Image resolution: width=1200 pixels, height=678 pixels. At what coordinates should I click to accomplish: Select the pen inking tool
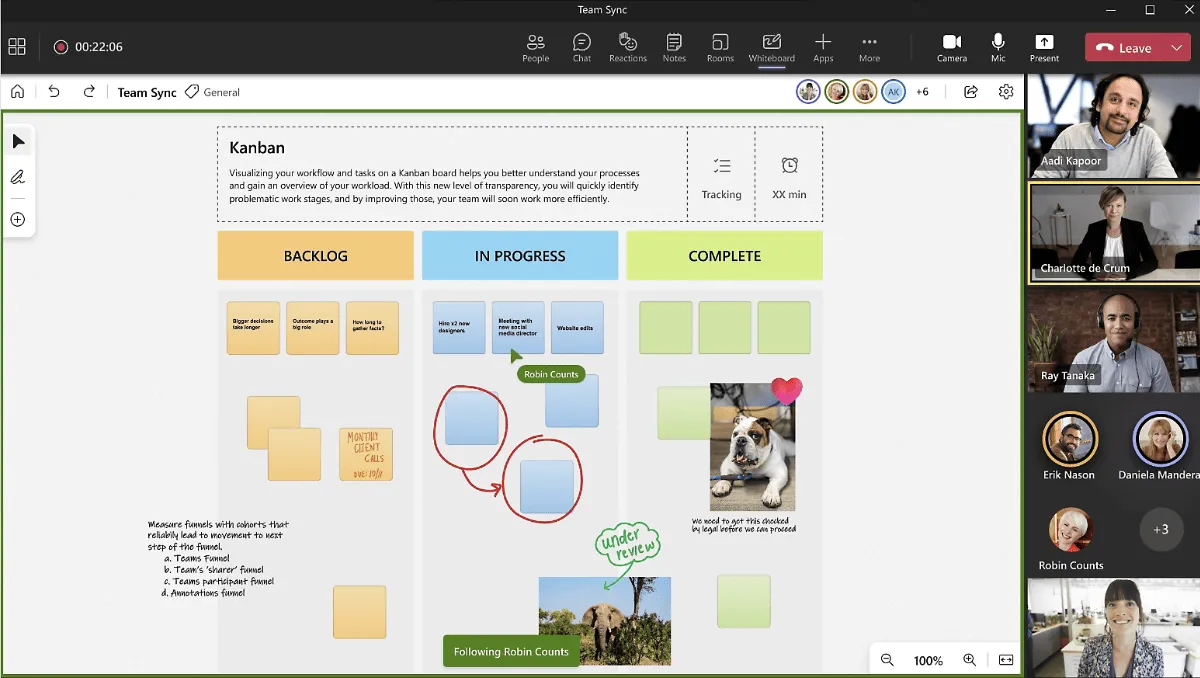click(18, 178)
